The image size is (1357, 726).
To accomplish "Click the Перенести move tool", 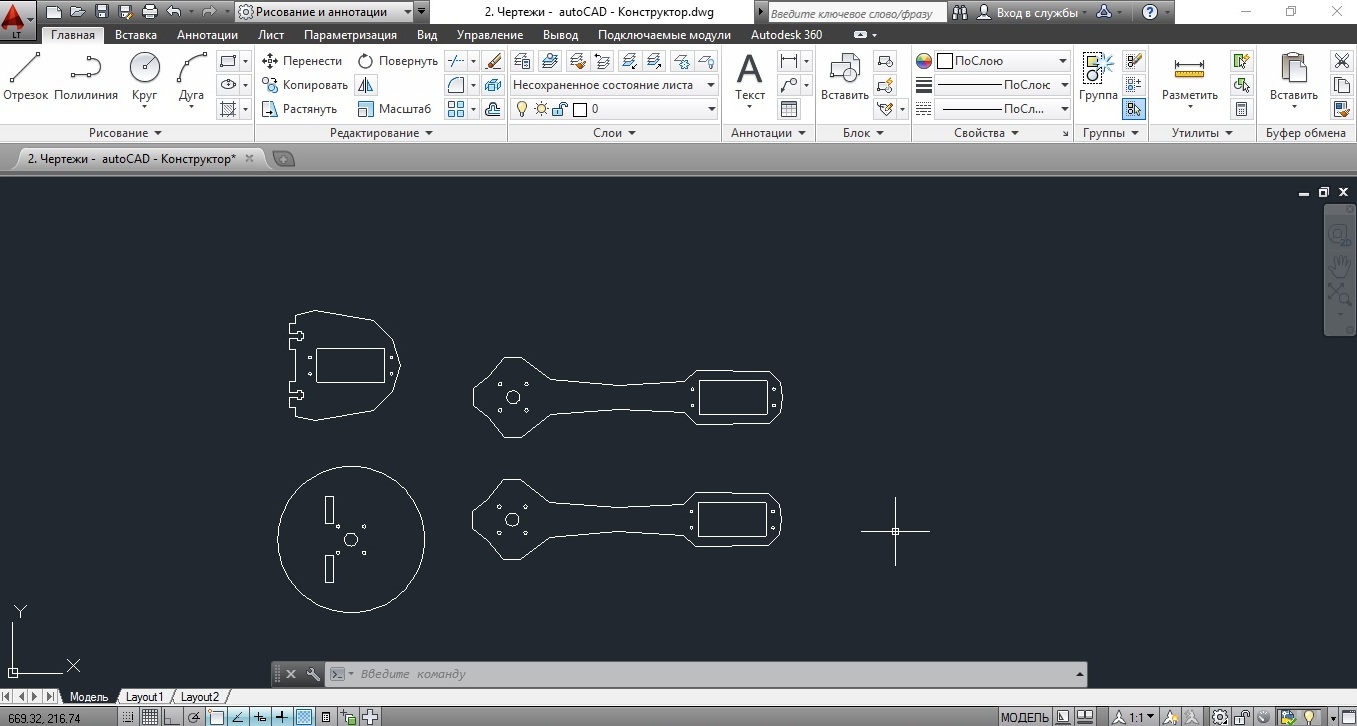I will (x=302, y=61).
